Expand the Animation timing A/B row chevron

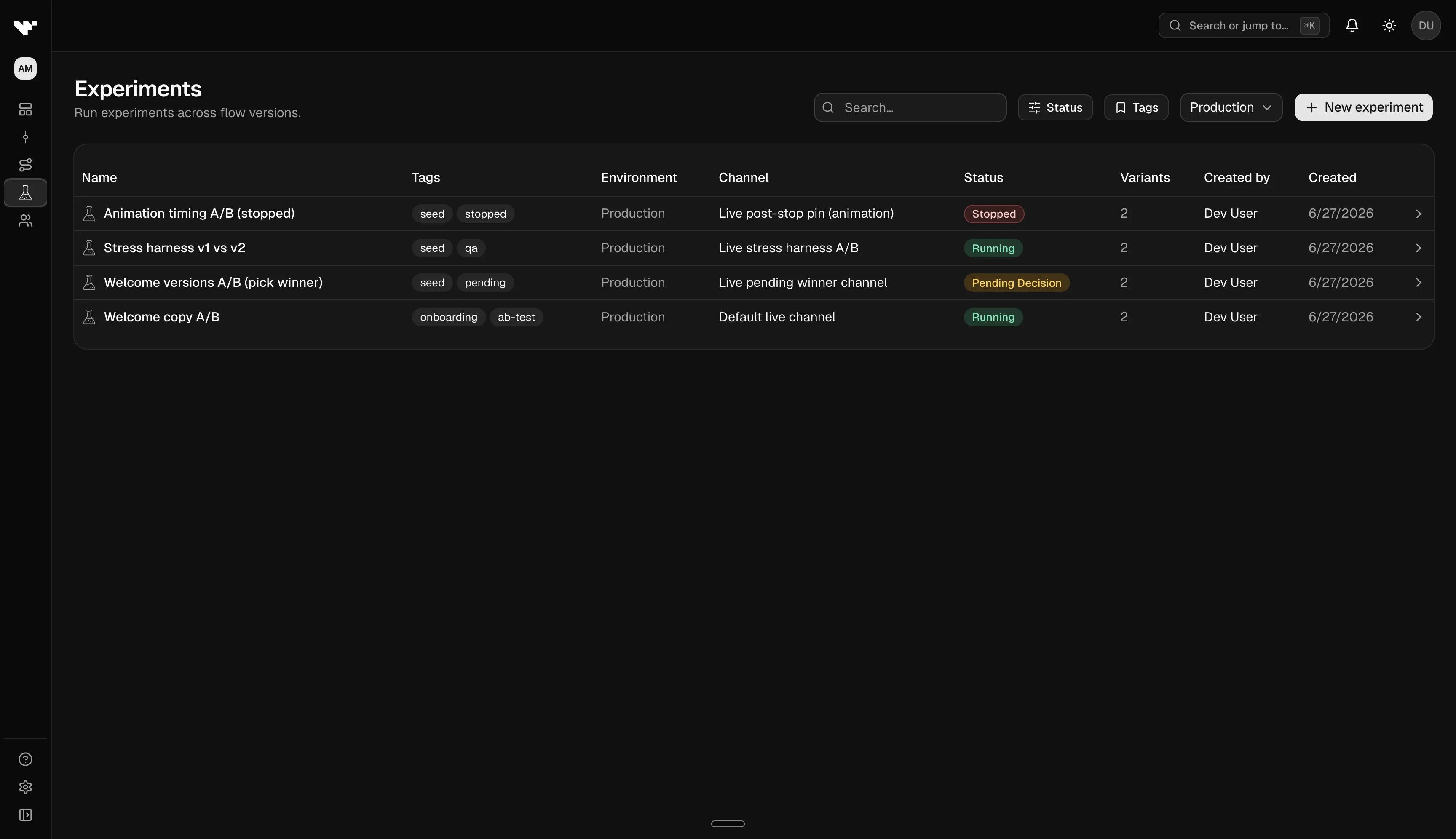click(1419, 214)
